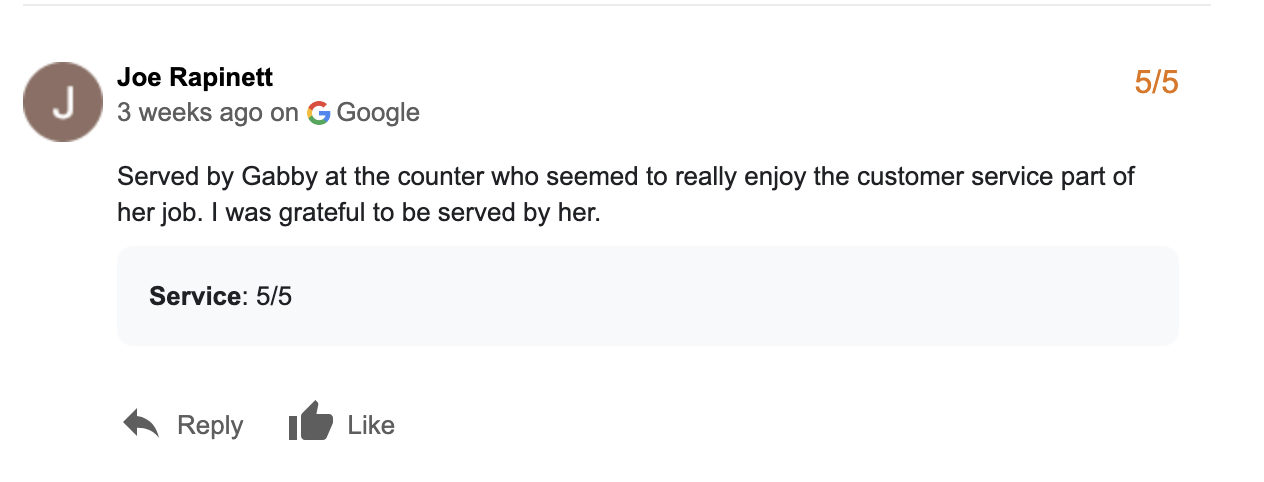Open Joe Rapinett's profile name
Viewport: 1264px width, 482px height.
coord(195,77)
